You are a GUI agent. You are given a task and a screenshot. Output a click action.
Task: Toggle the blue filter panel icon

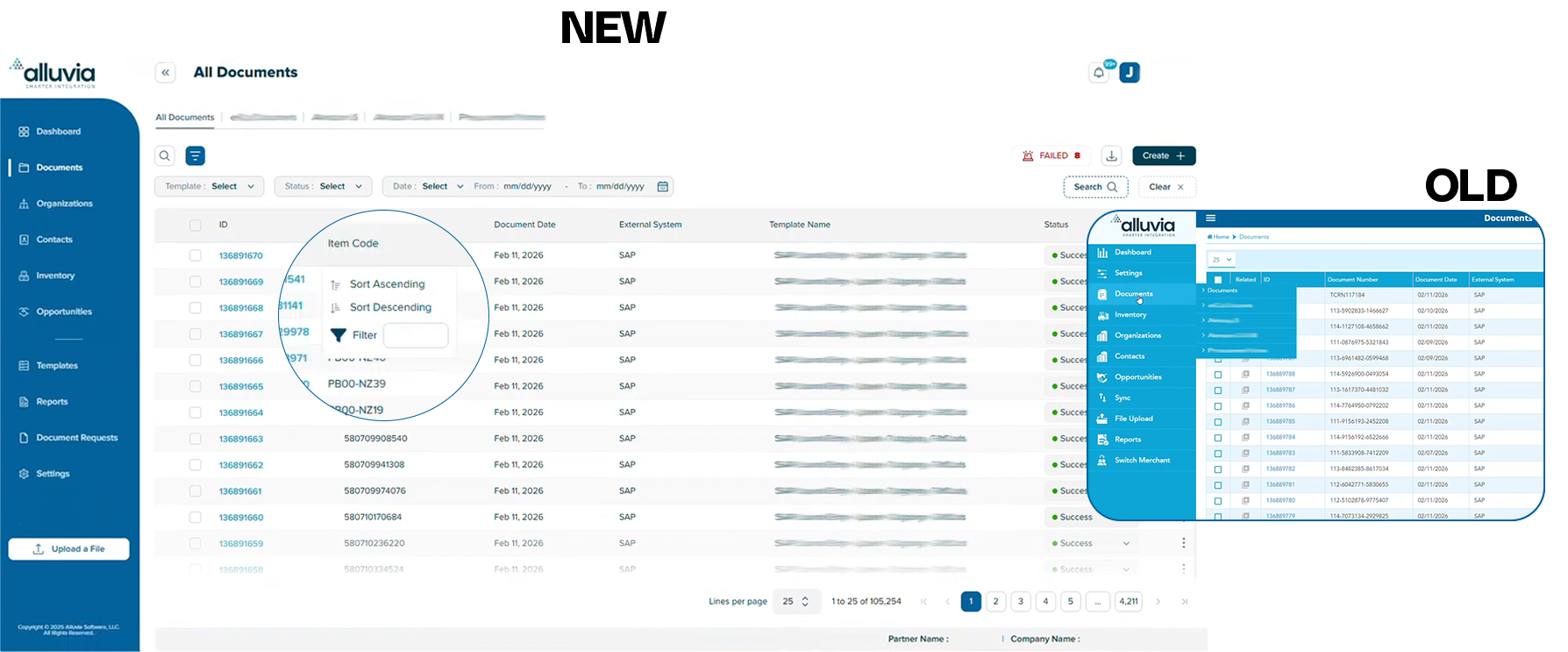tap(196, 156)
